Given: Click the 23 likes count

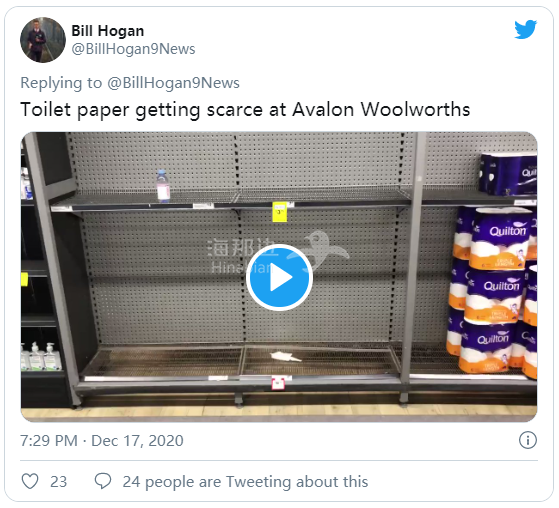Looking at the screenshot, I should click(x=58, y=482).
